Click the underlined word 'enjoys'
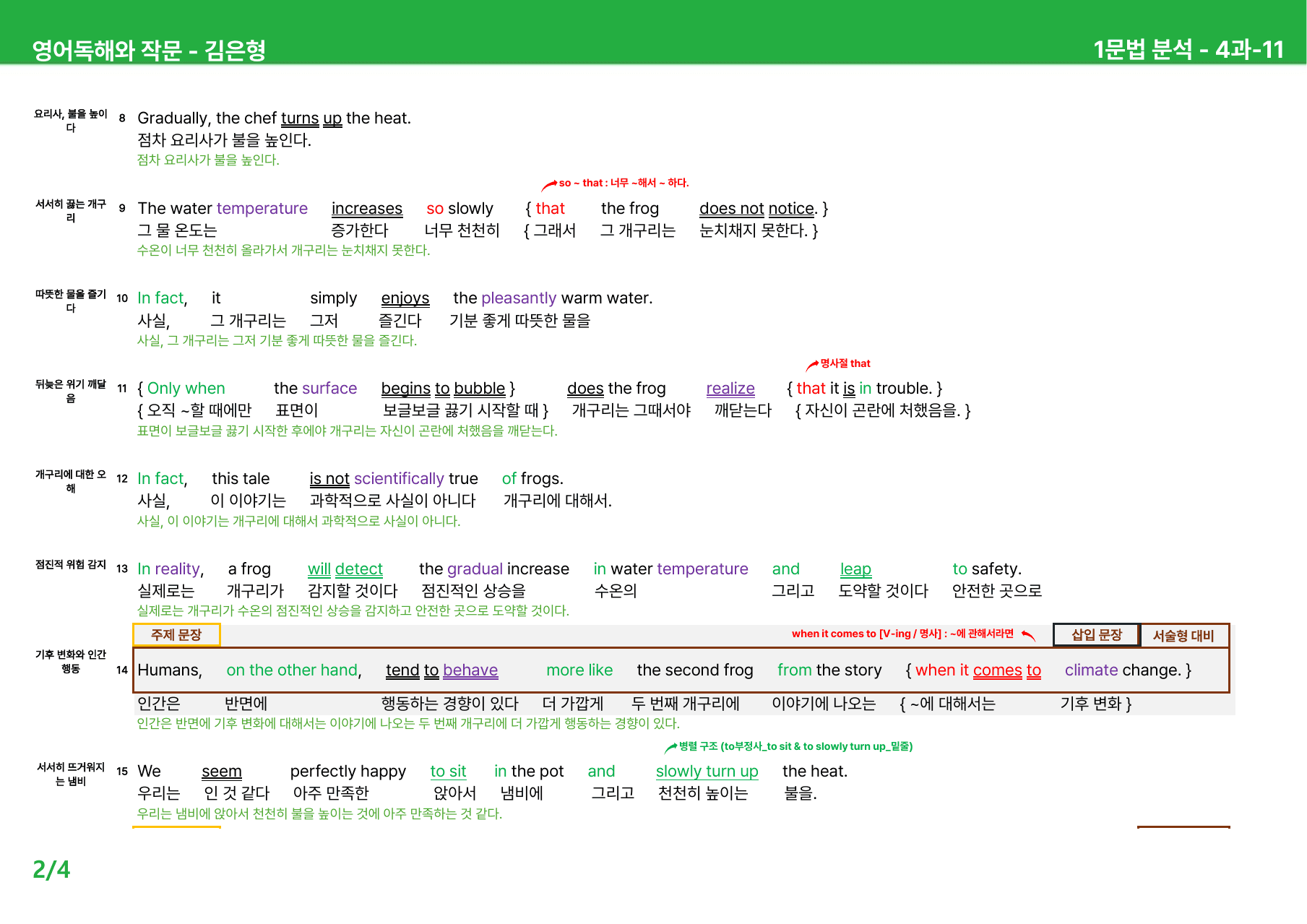Image resolution: width=1307 pixels, height=924 pixels. (405, 298)
